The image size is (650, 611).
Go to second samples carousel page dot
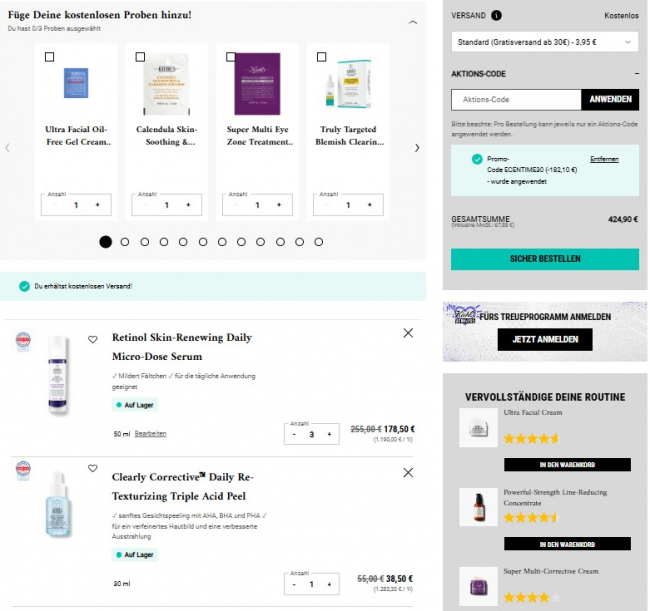coord(125,241)
